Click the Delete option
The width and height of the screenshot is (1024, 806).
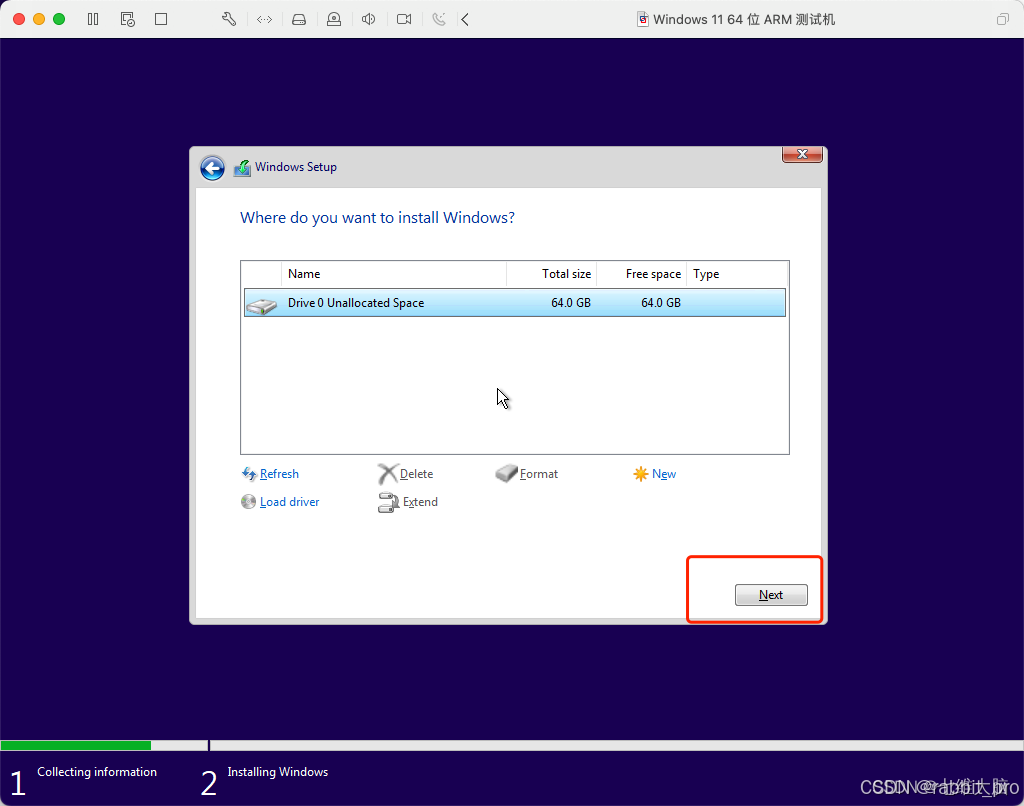click(416, 474)
